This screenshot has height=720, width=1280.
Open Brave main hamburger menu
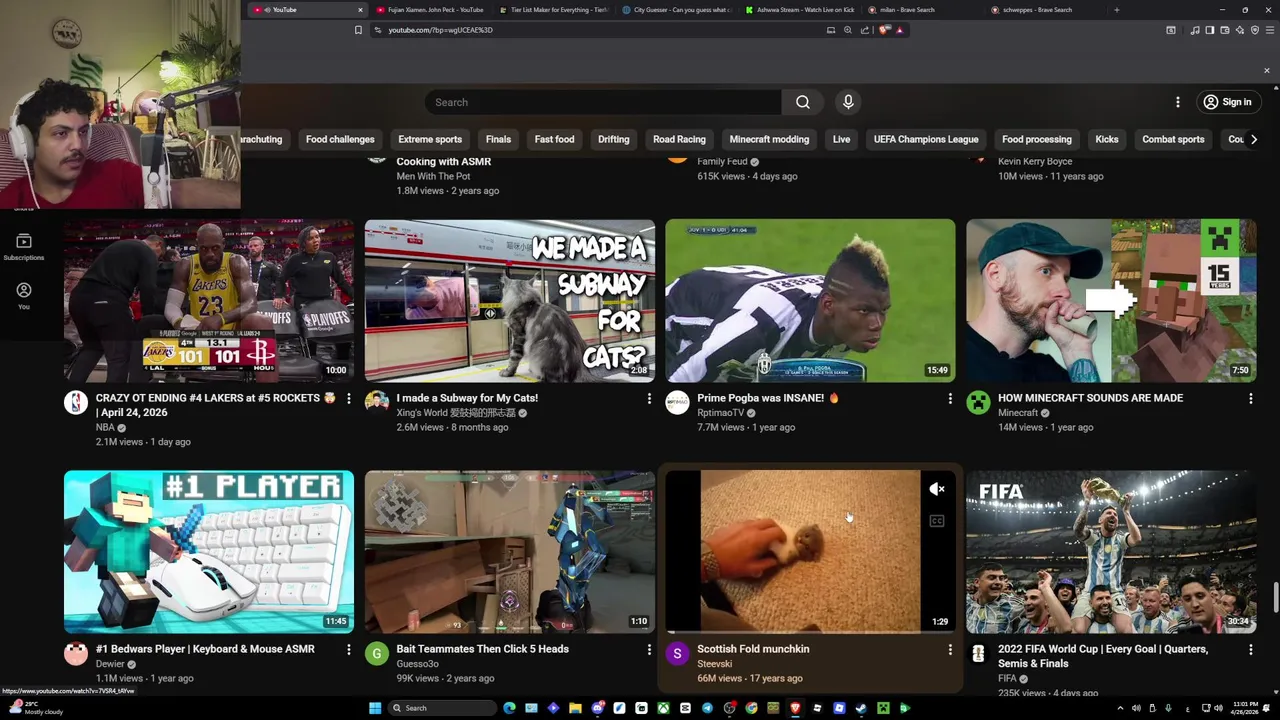click(1268, 30)
